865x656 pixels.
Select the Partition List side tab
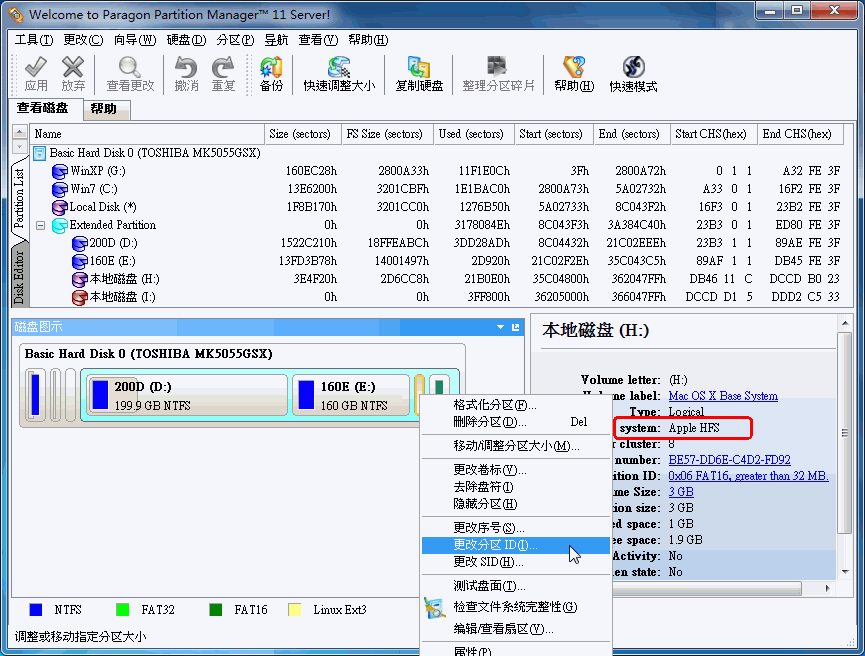coord(19,199)
